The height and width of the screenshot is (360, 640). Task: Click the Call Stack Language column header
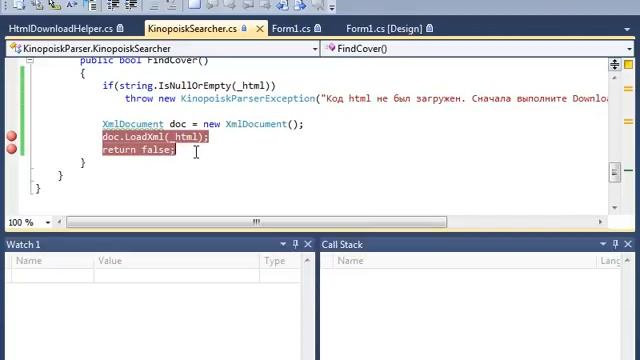(609, 261)
